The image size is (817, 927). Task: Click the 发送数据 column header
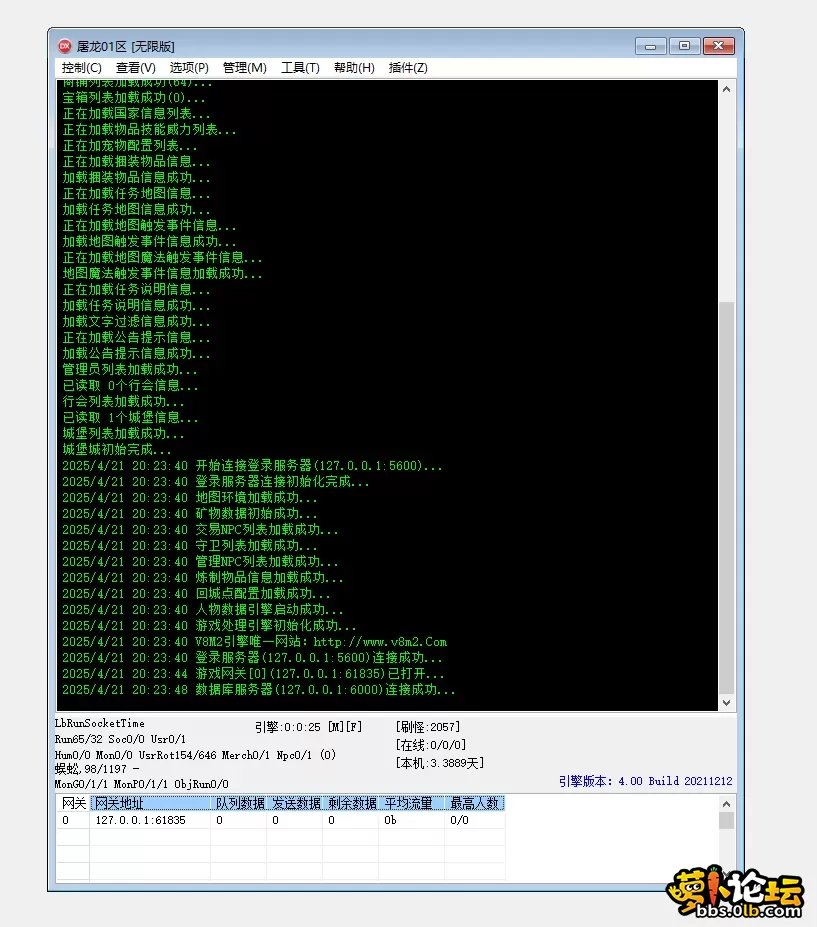tap(295, 803)
